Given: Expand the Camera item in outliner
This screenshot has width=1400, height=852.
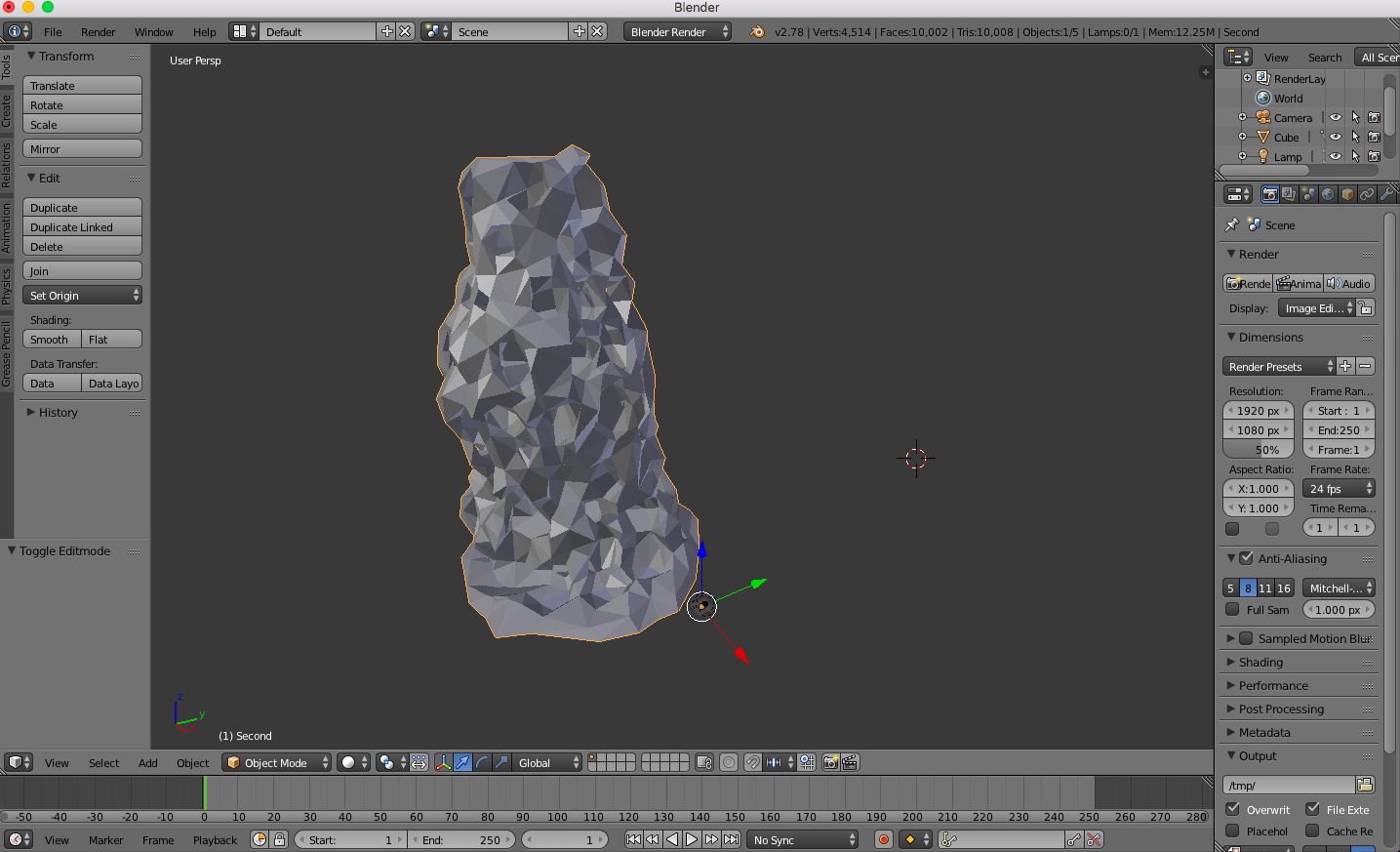Looking at the screenshot, I should tap(1243, 117).
